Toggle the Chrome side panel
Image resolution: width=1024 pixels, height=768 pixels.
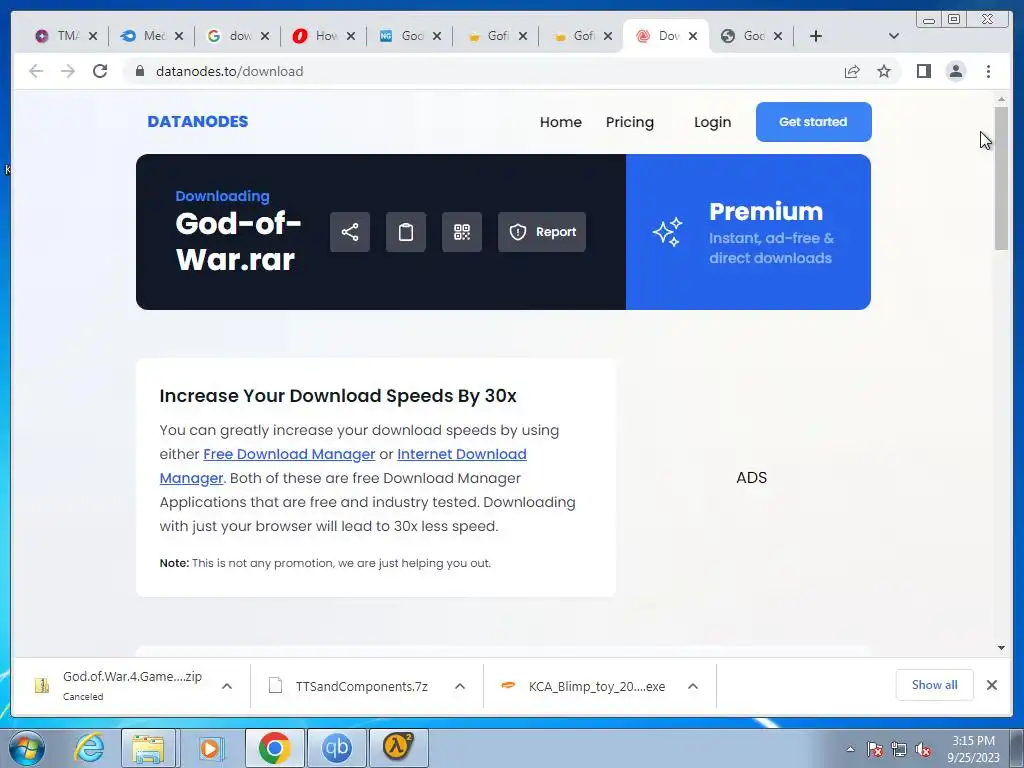pos(923,71)
